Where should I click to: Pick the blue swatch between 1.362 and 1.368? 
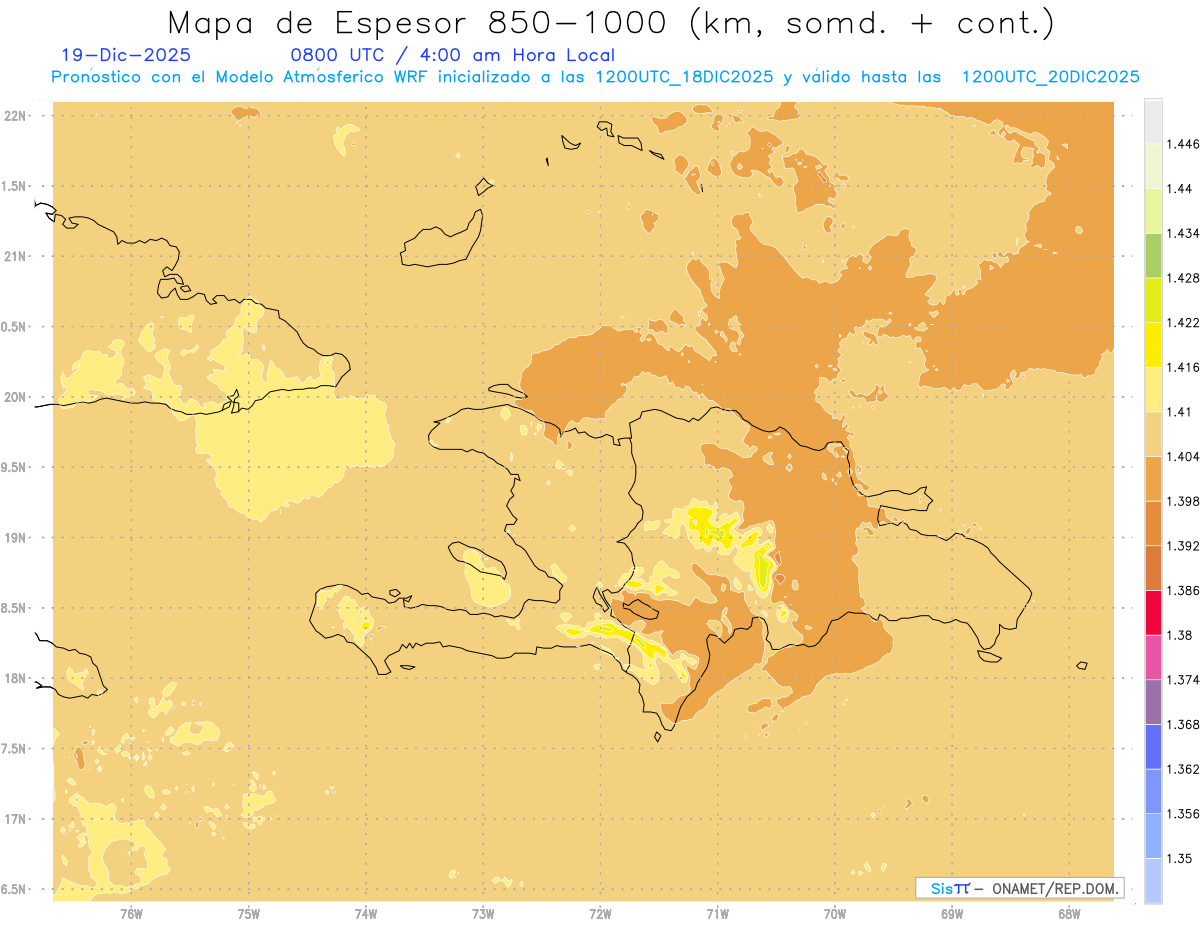pyautogui.click(x=1153, y=747)
